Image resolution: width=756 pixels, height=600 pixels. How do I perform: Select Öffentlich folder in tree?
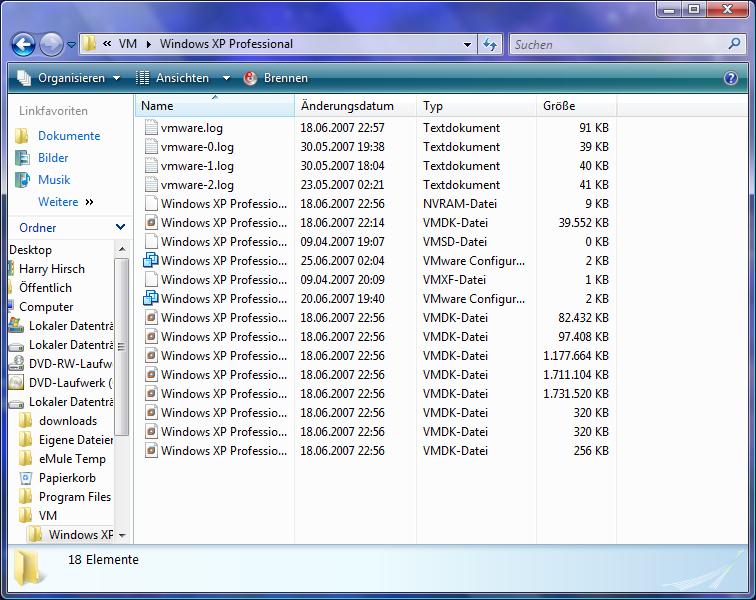[45, 287]
